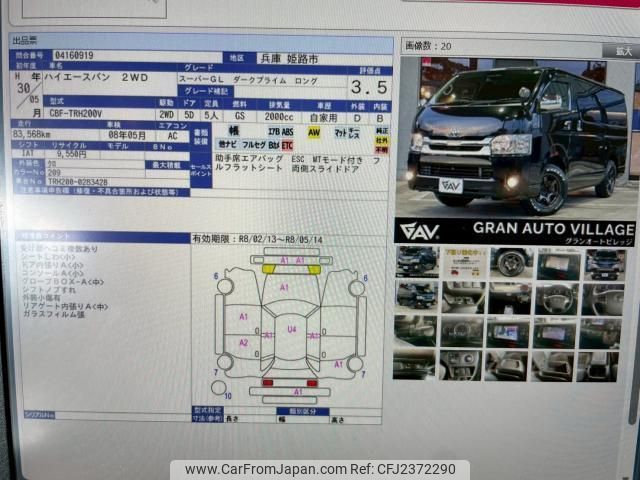
Task: Click the chassis number TRH200-0283428
Action: point(78,182)
